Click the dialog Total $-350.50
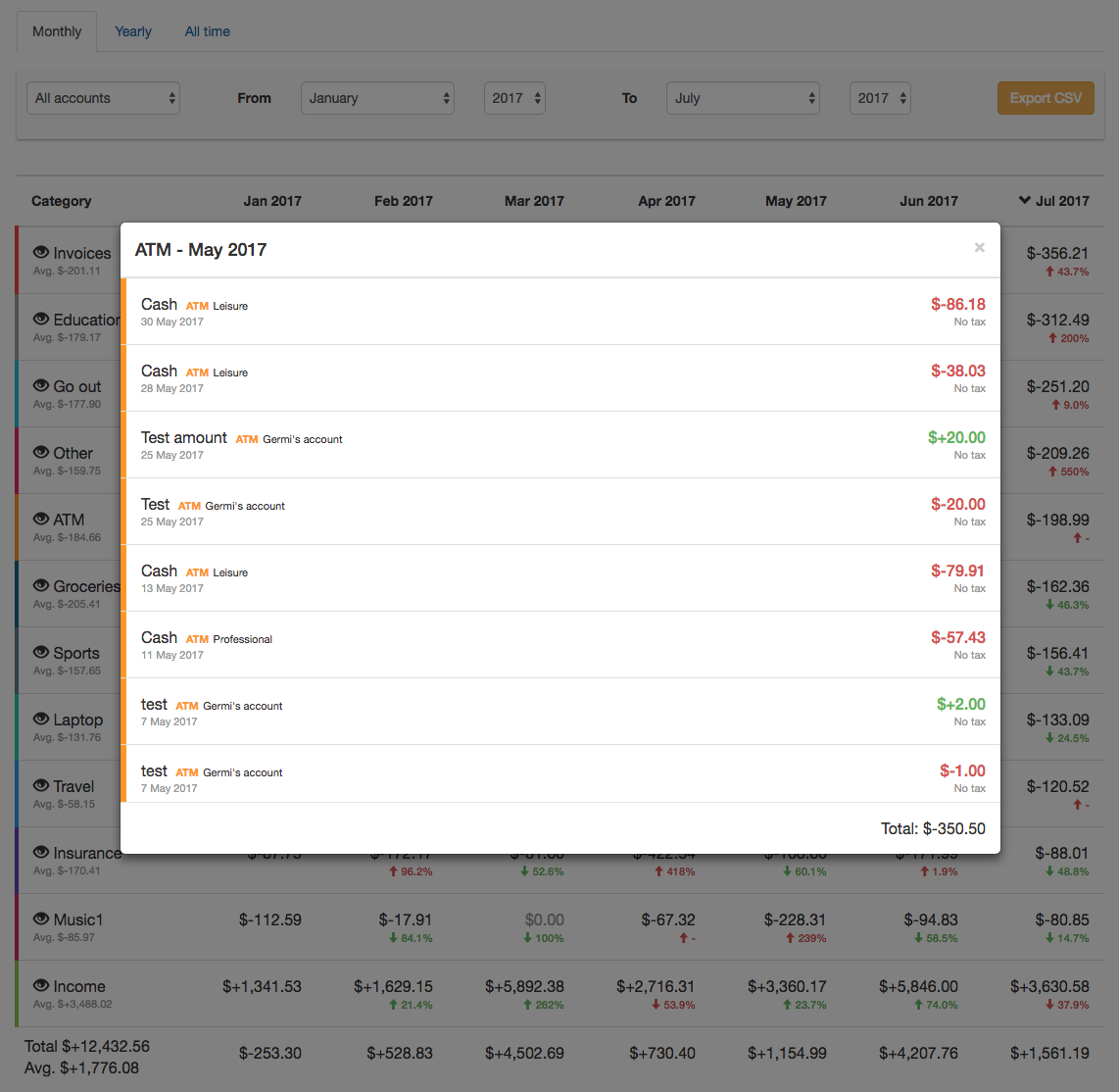The width and height of the screenshot is (1119, 1092). (x=933, y=828)
